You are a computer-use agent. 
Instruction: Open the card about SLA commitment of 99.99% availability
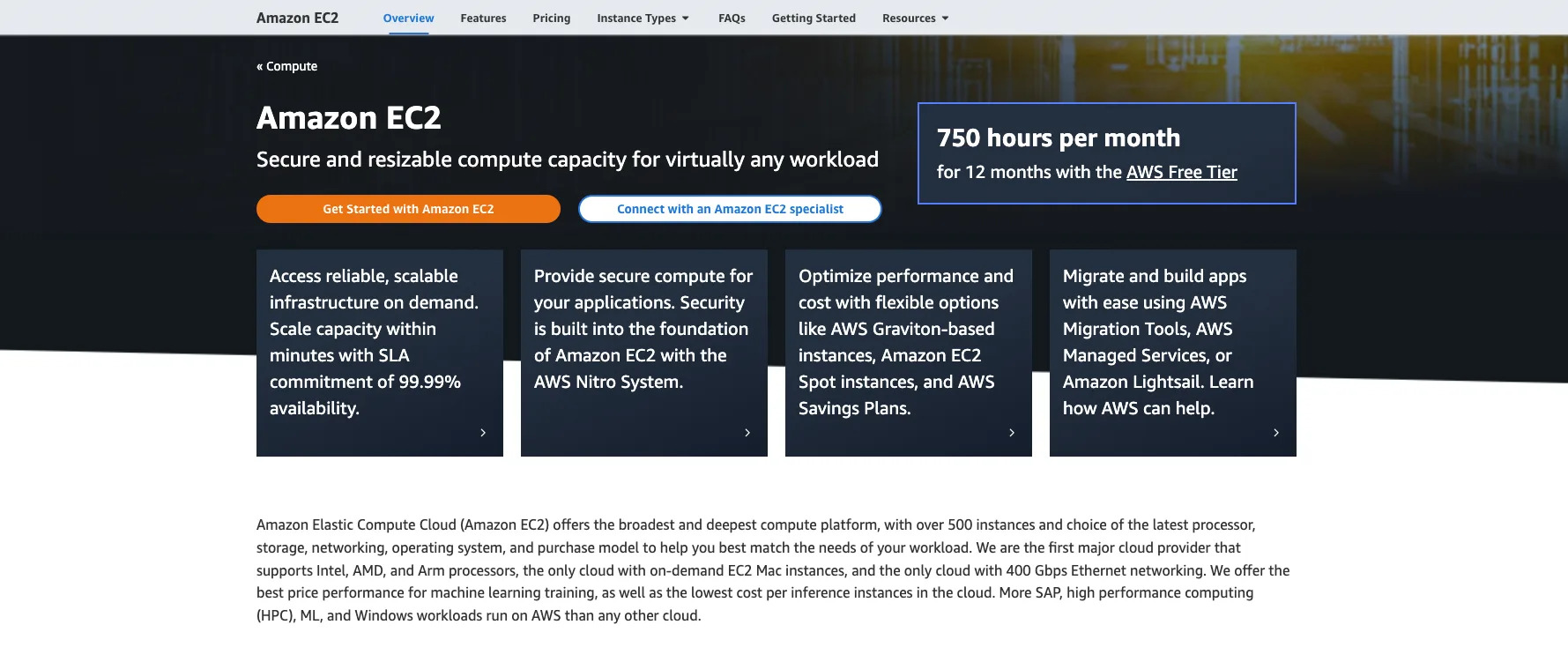click(380, 353)
